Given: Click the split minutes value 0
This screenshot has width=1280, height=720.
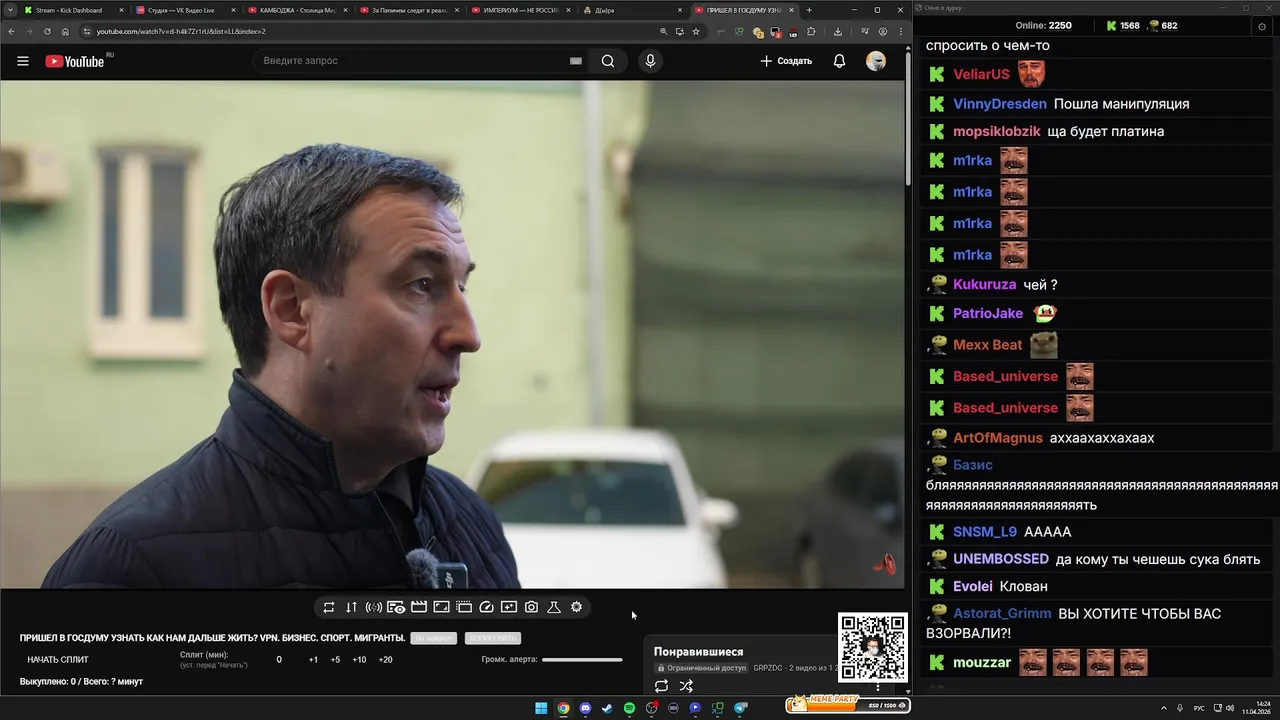Looking at the screenshot, I should click(279, 660).
